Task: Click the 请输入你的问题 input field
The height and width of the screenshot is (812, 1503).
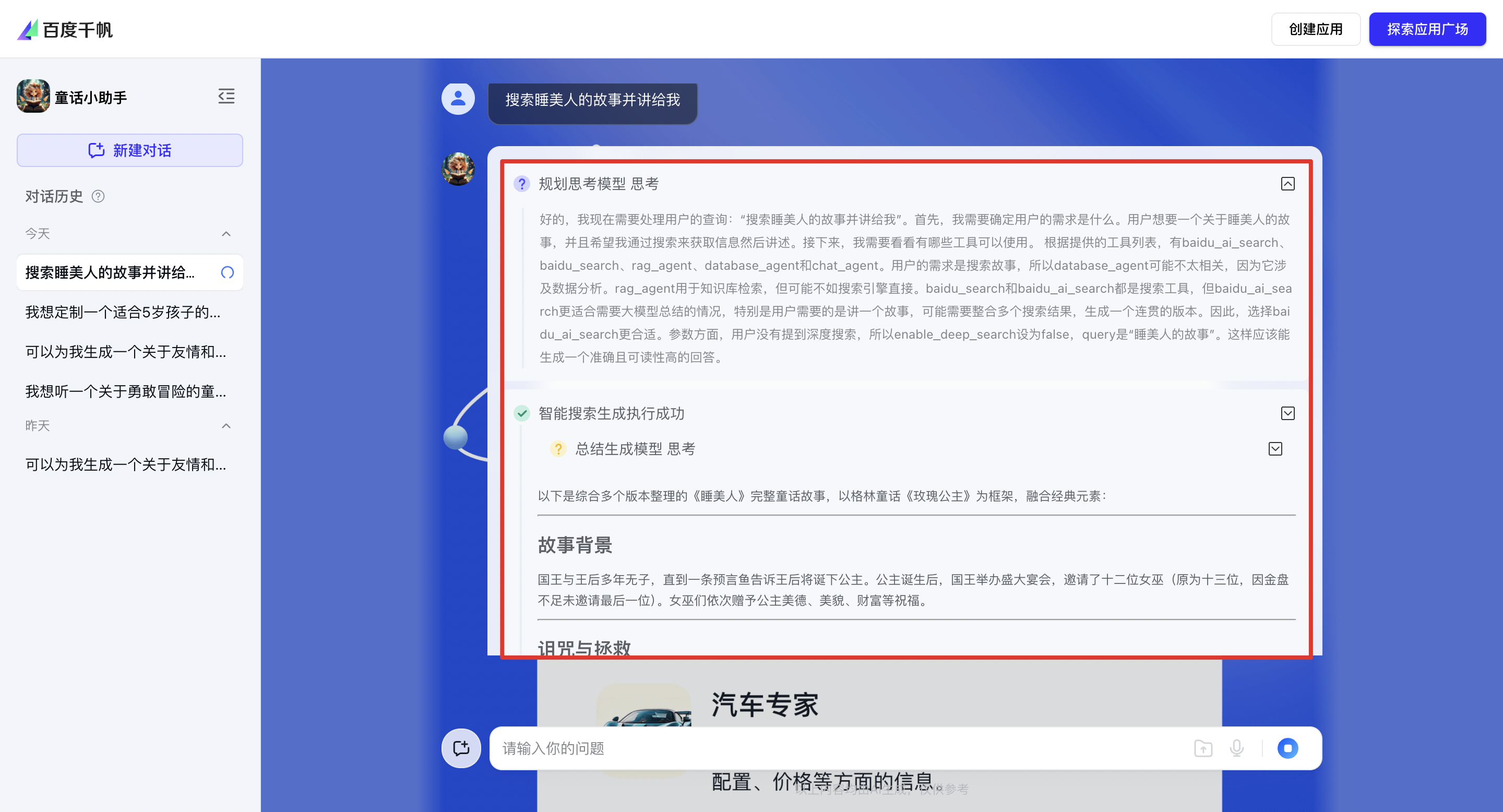Action: [x=817, y=748]
